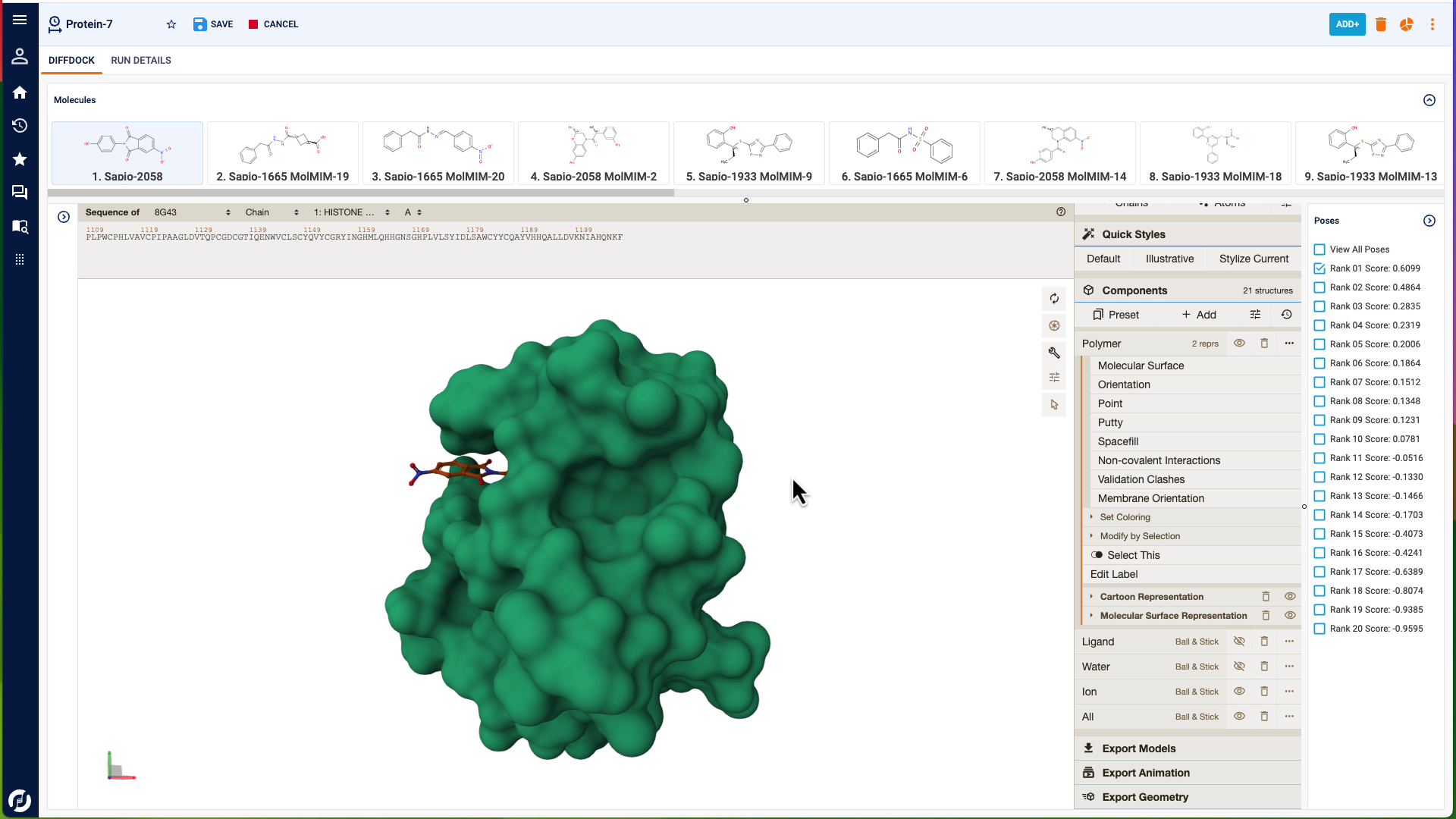Open the chain A dropdown
Image resolution: width=1456 pixels, height=819 pixels.
point(413,212)
